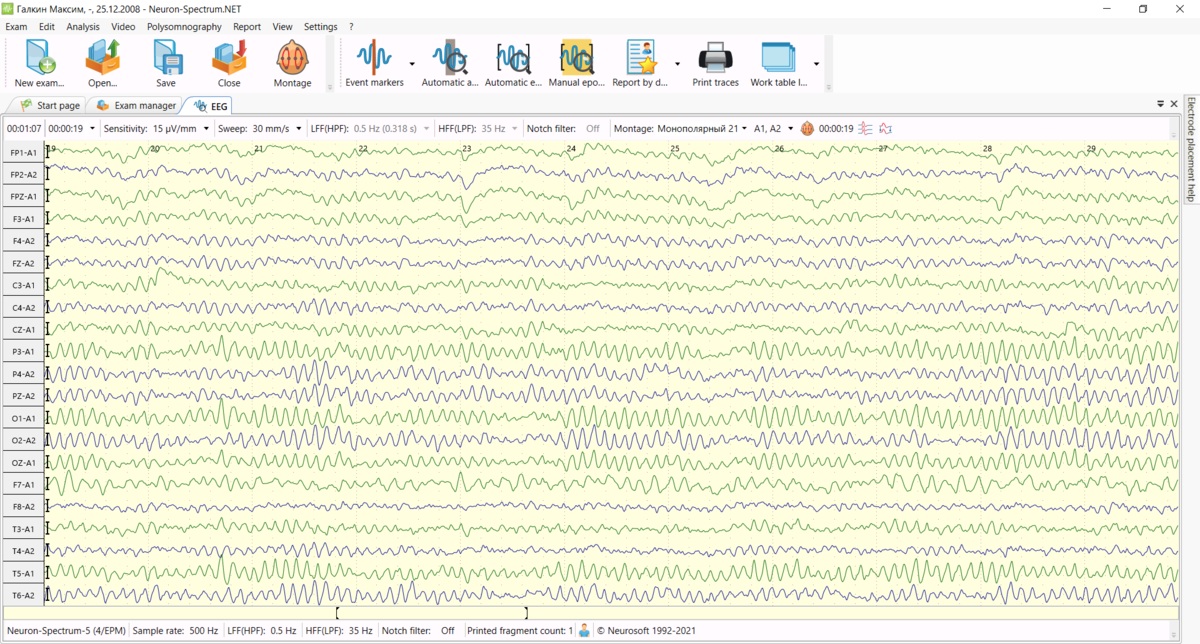Open the Analysis menu

point(83,27)
